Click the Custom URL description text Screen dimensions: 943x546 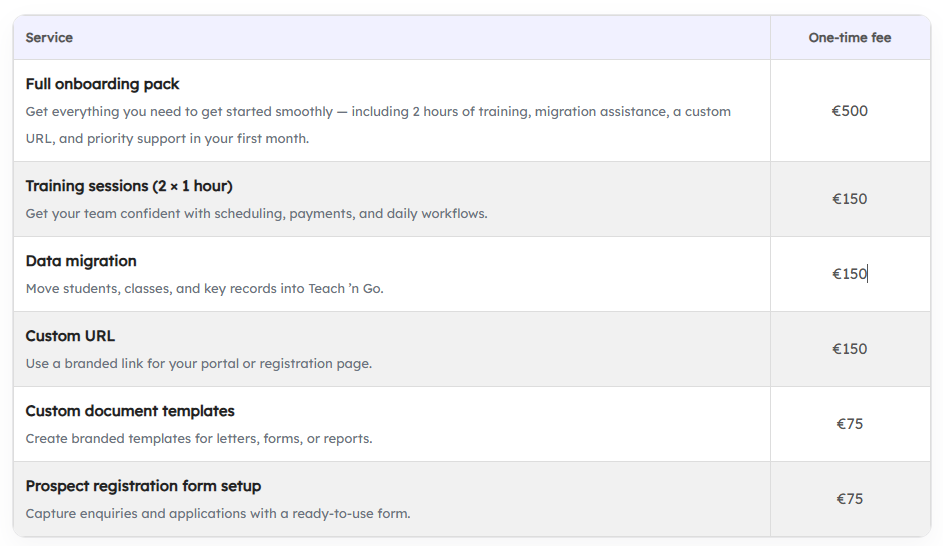coord(199,364)
